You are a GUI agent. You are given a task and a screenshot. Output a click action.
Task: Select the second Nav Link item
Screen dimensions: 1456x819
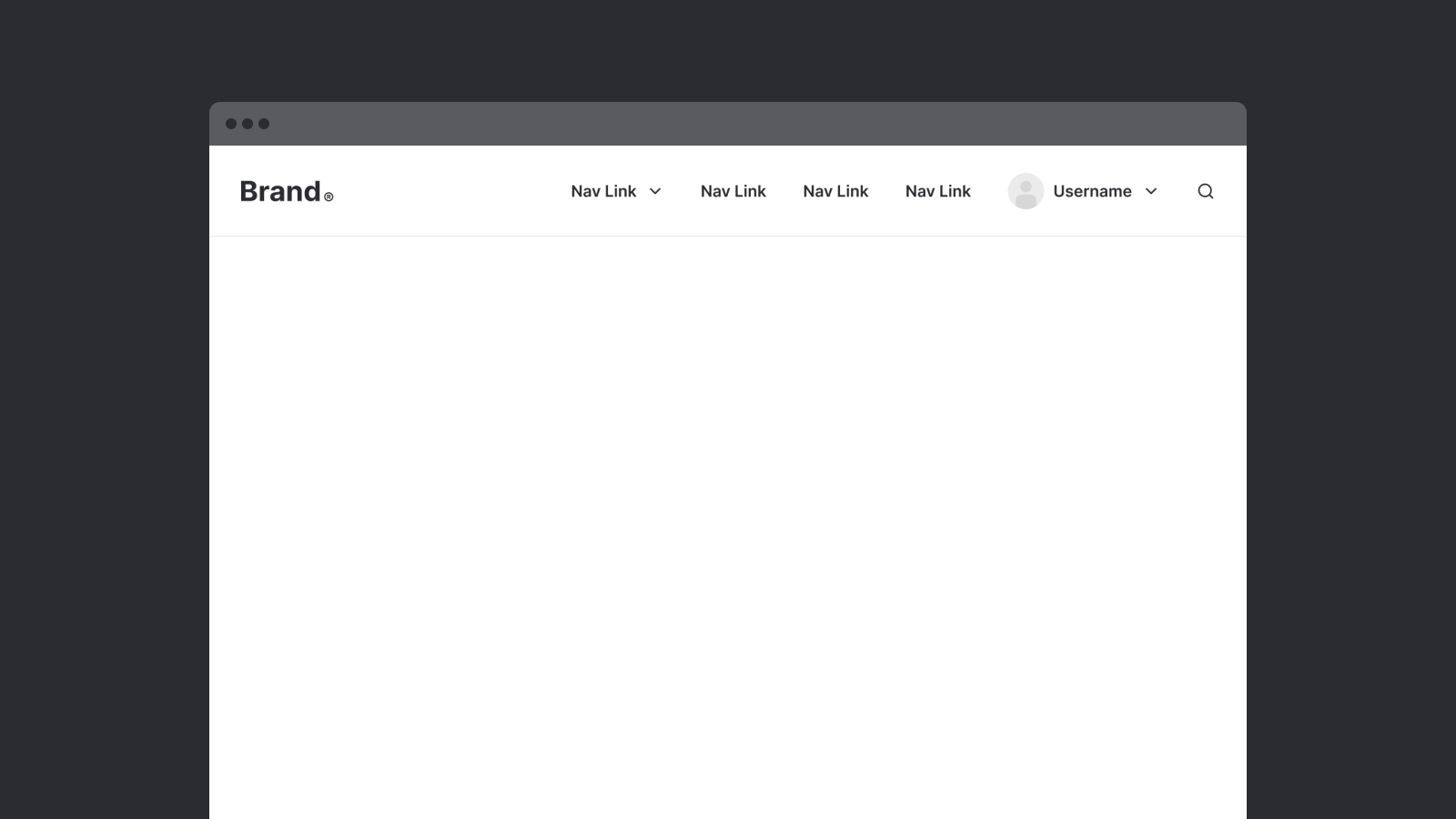733,191
